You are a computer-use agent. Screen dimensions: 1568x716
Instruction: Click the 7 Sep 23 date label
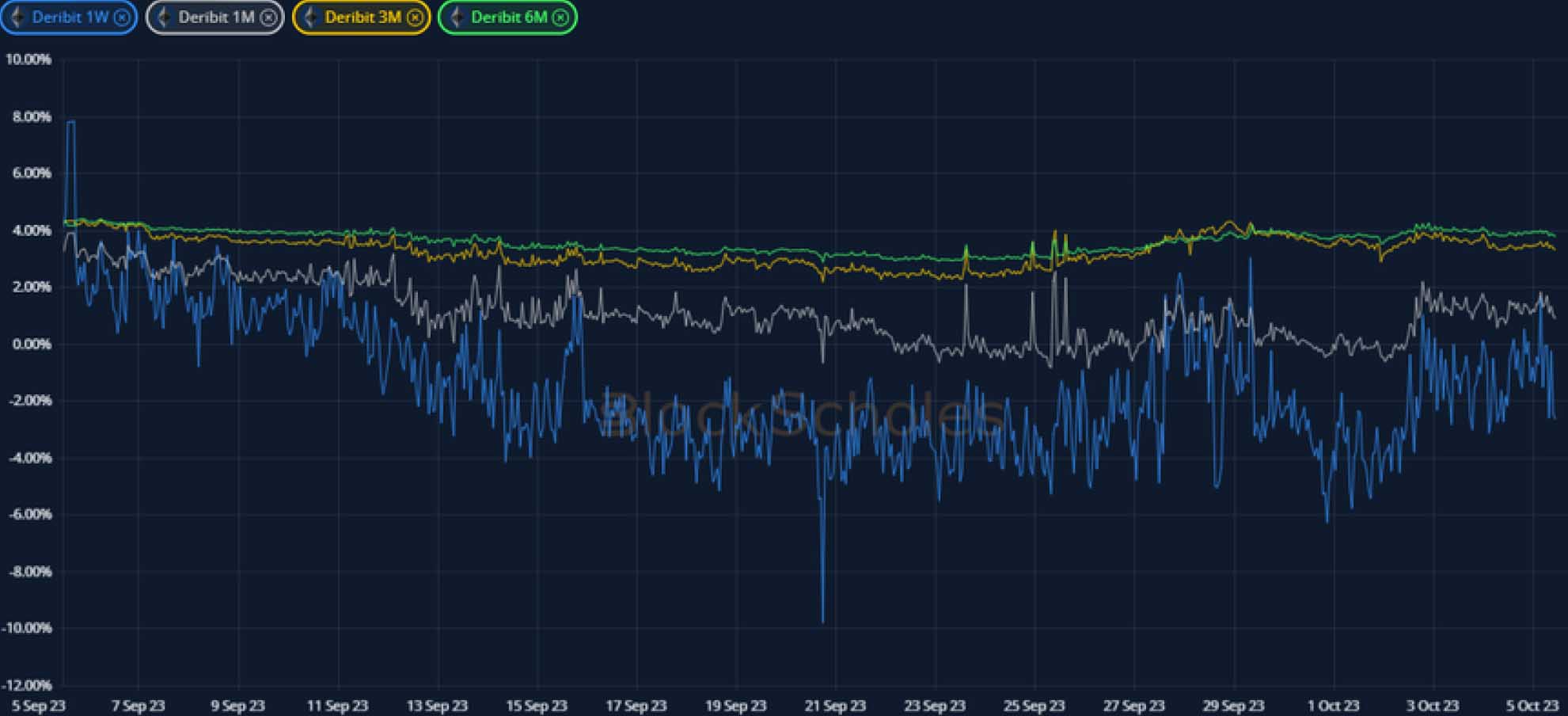[139, 706]
